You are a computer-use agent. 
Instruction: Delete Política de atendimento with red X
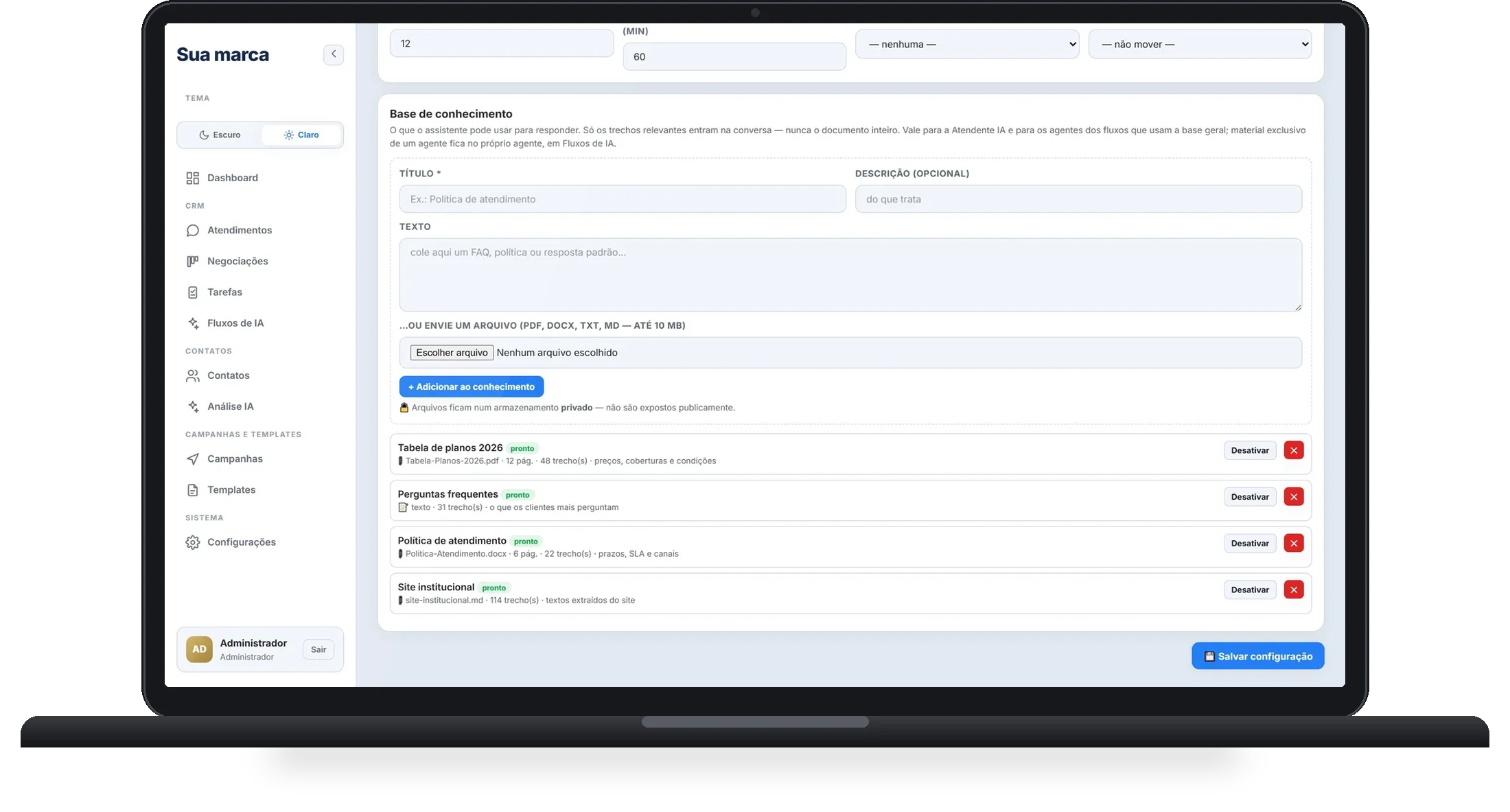[x=1294, y=543]
